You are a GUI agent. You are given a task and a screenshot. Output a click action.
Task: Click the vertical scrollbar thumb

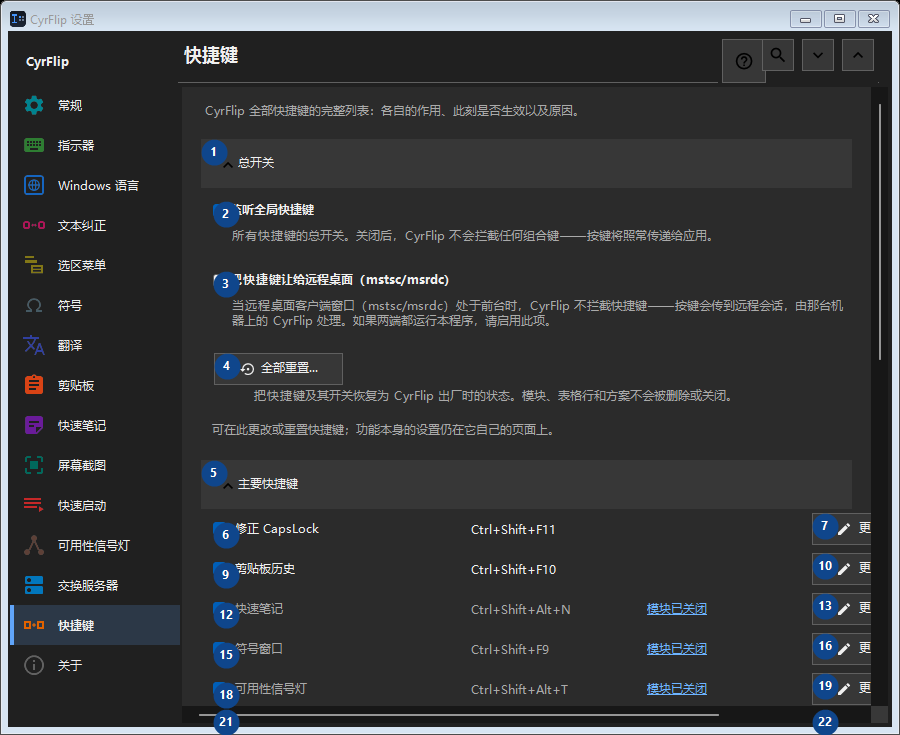(x=880, y=232)
